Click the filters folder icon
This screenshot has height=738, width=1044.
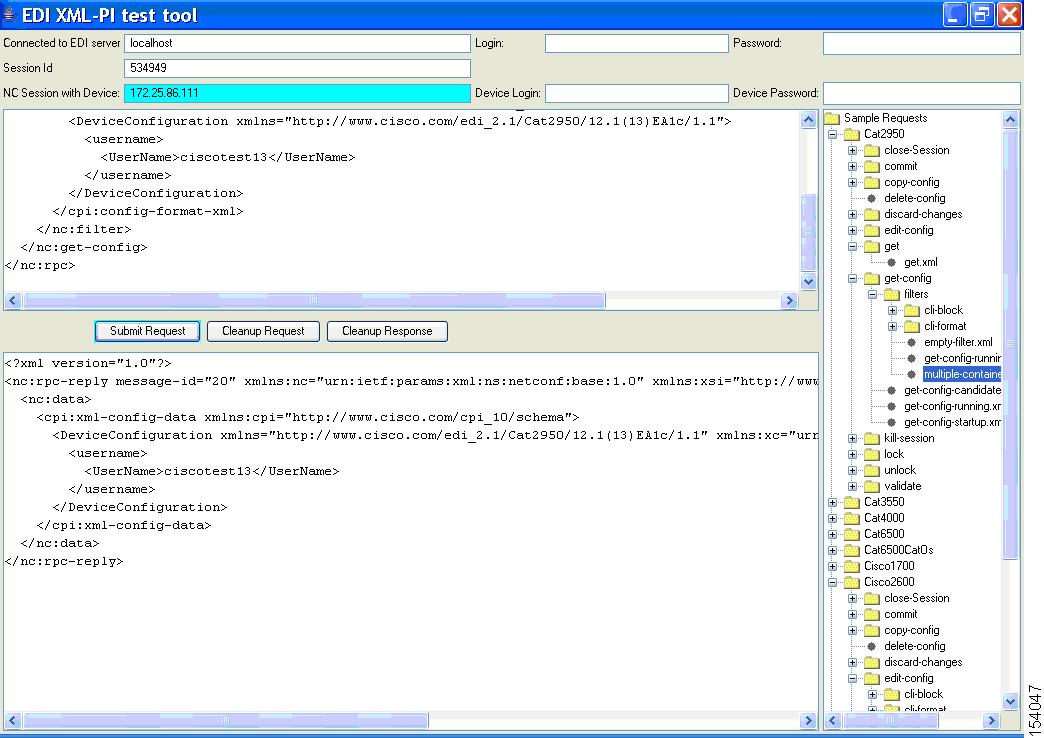[892, 294]
